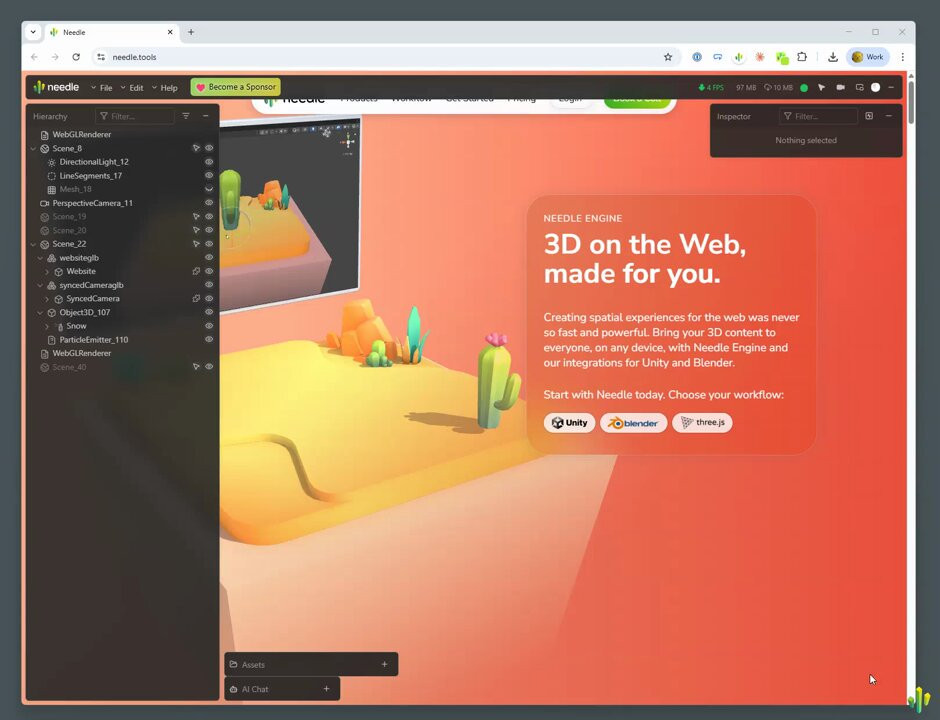The width and height of the screenshot is (940, 720).
Task: Collapse the Scene_8 tree node
Action: [34, 149]
